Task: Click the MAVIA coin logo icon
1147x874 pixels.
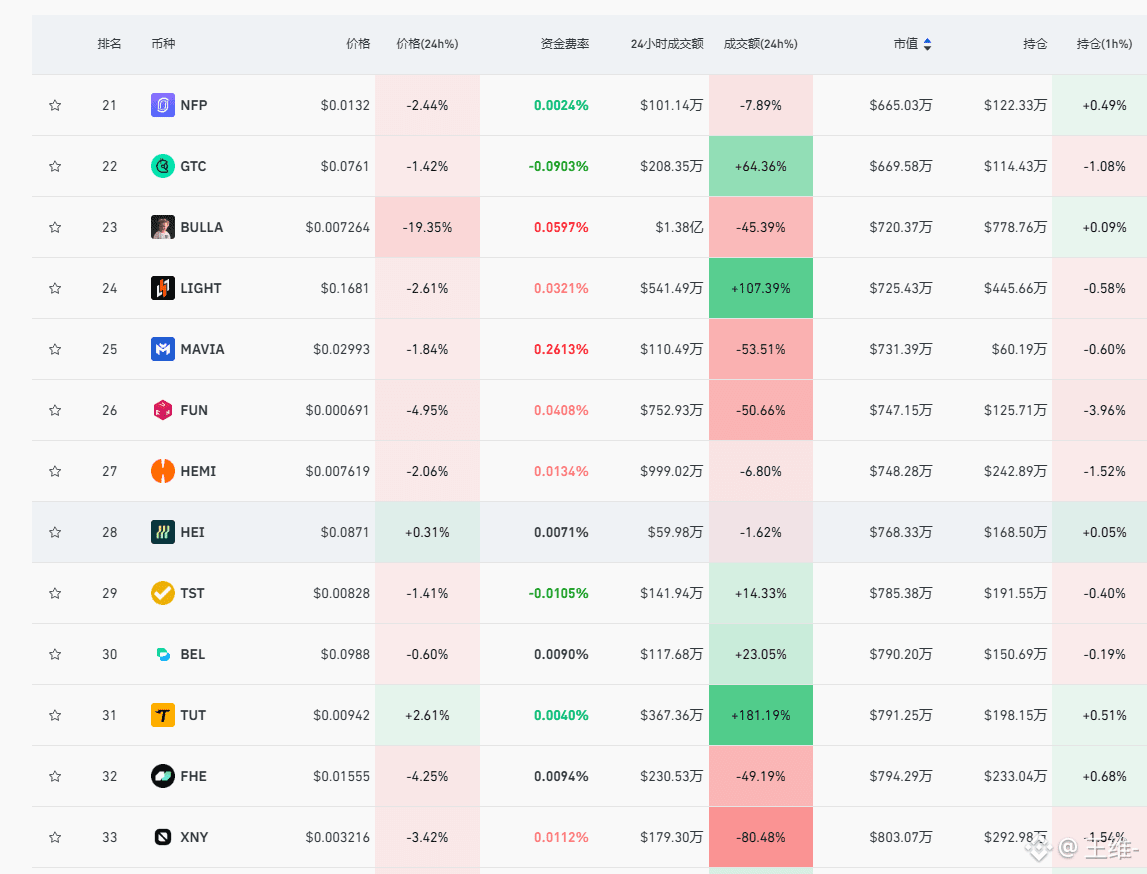Action: pyautogui.click(x=162, y=349)
